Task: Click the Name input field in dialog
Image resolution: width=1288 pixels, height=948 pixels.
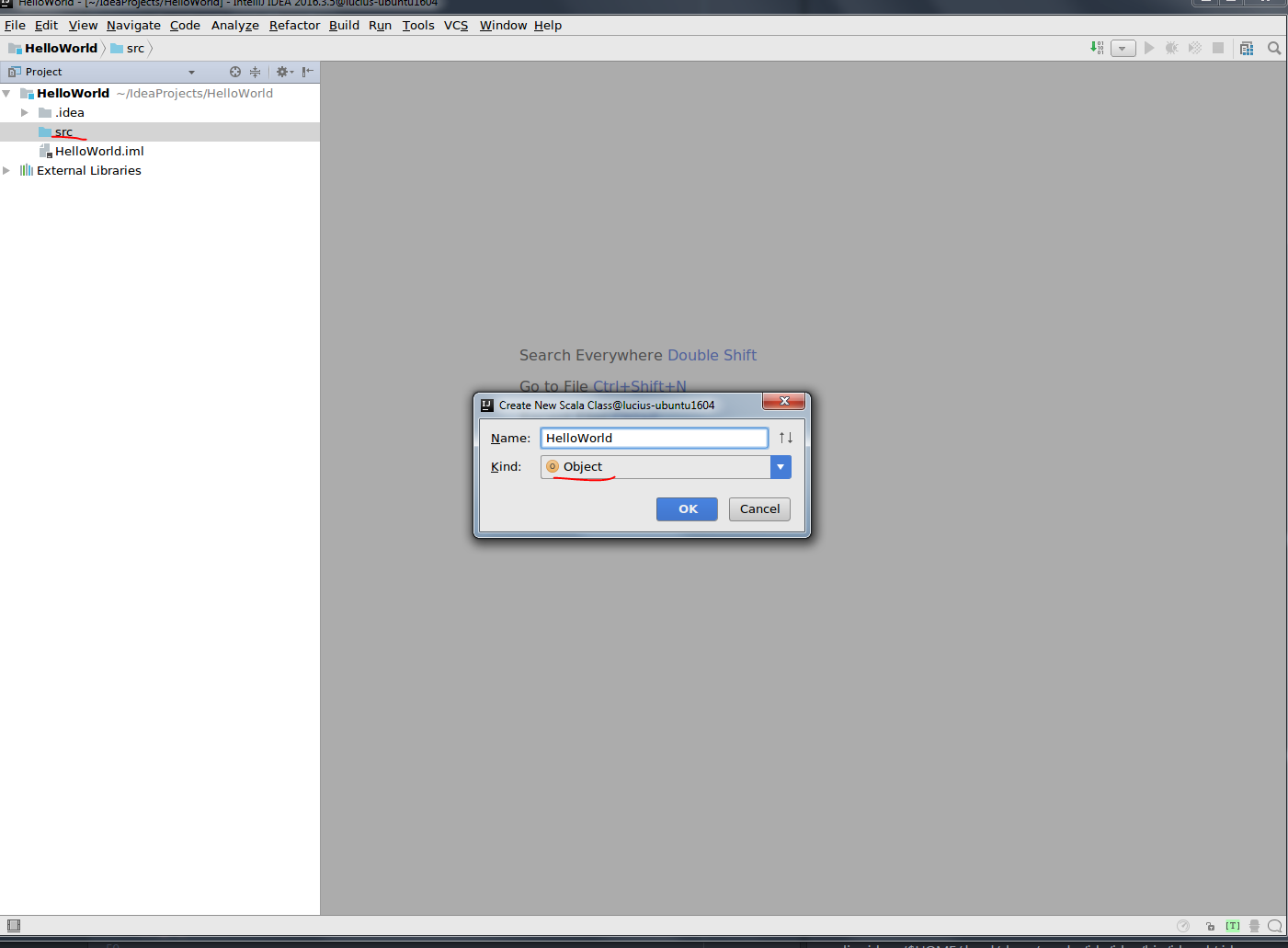Action: click(x=654, y=438)
